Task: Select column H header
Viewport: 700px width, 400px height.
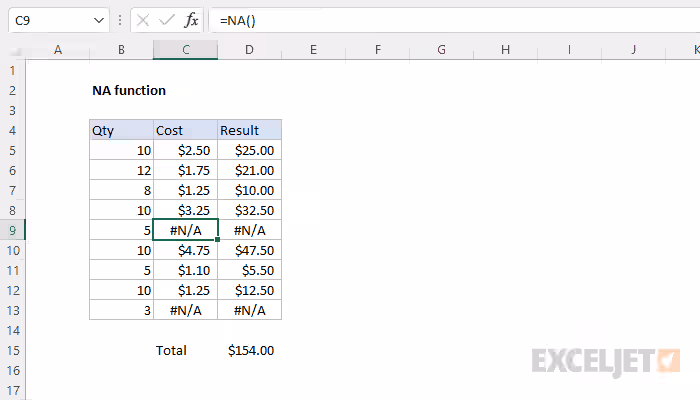Action: (x=505, y=50)
